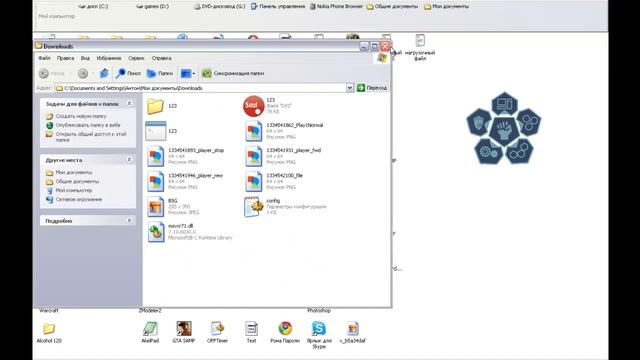640x360 pixels.
Task: Select the yellow 123 folder icon
Action: [155, 106]
